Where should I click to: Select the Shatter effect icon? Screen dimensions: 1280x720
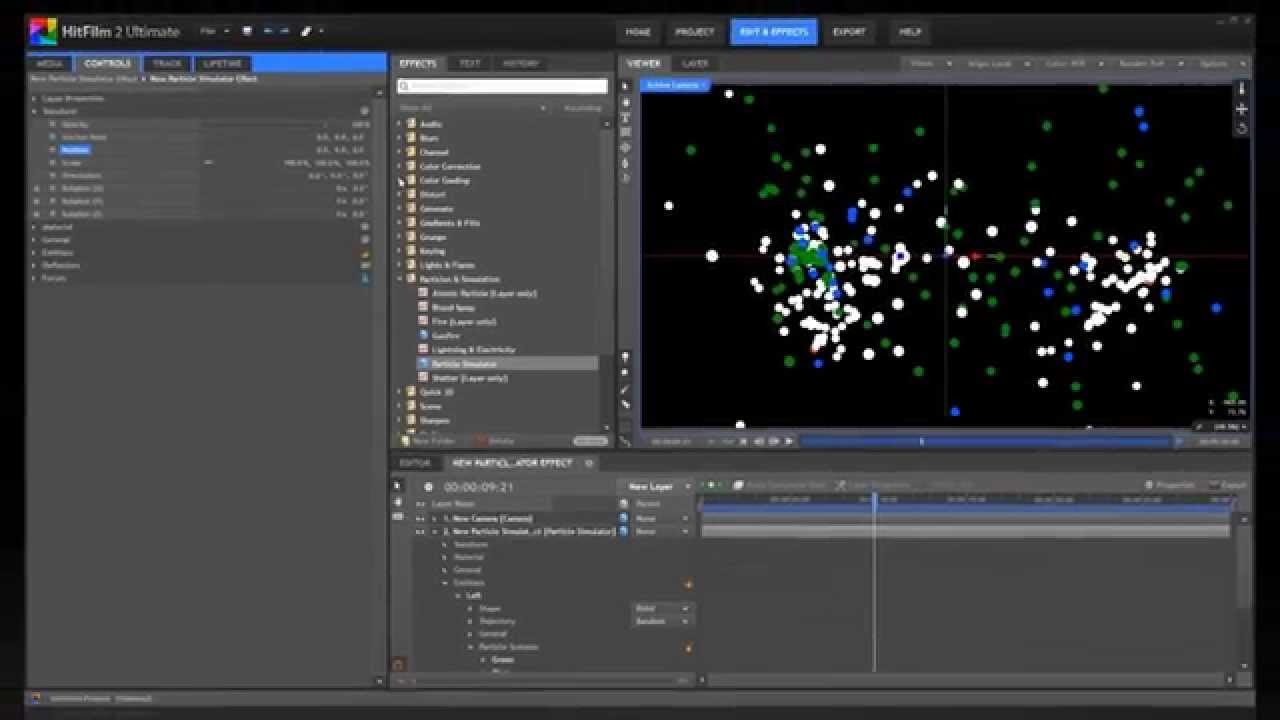(x=423, y=378)
